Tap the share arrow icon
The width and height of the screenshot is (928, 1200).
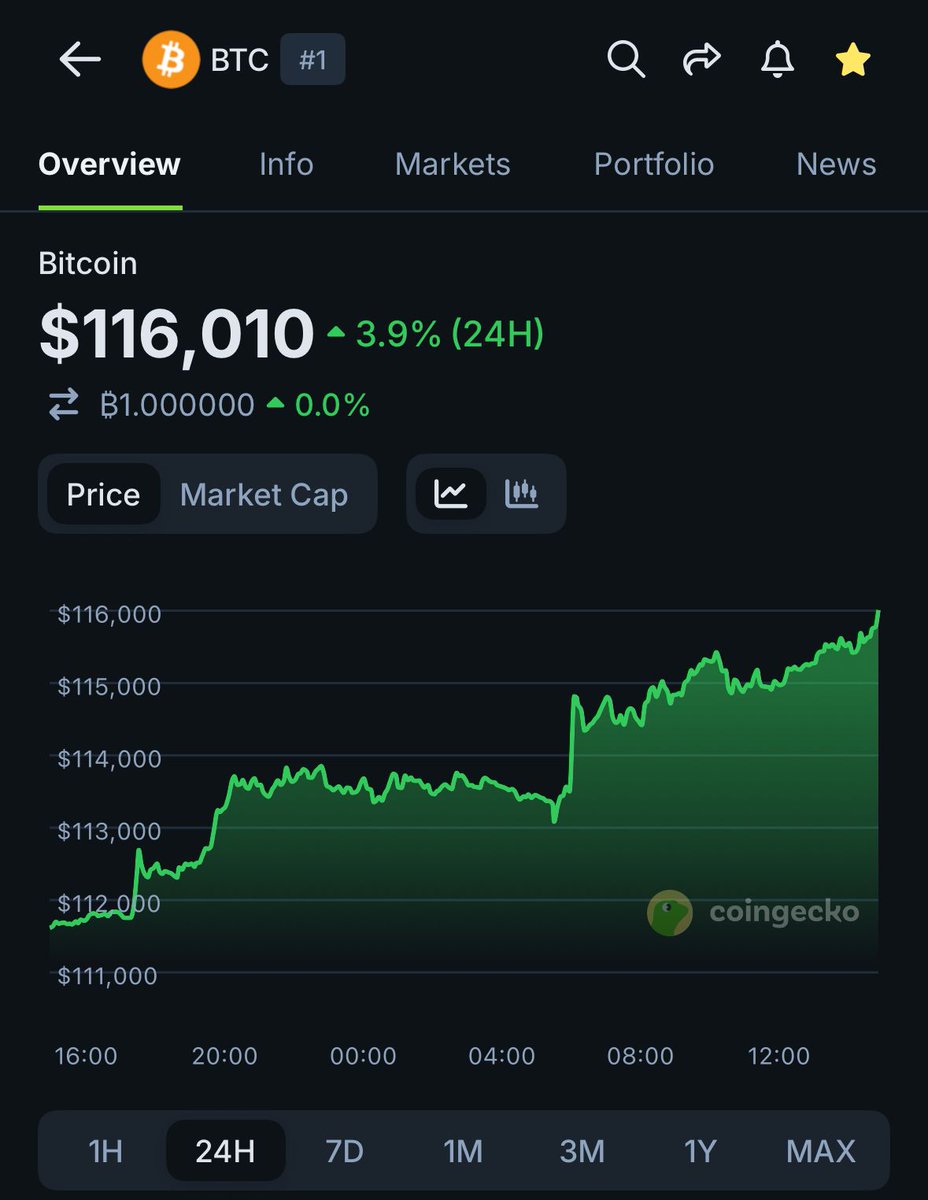point(701,60)
